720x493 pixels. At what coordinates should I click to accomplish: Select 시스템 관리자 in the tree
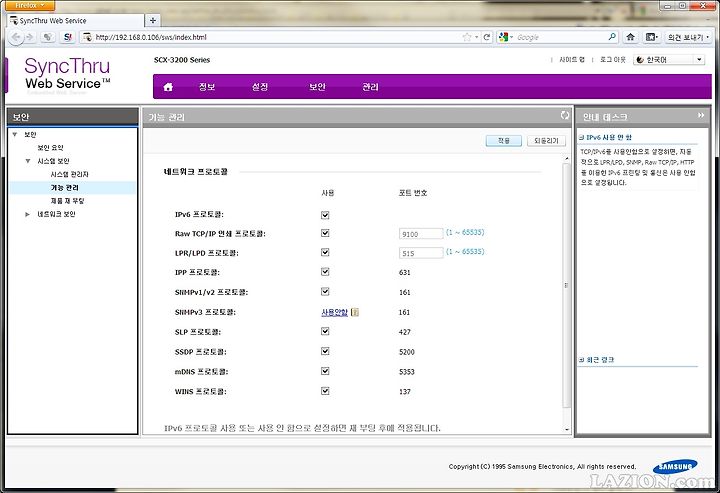69,174
